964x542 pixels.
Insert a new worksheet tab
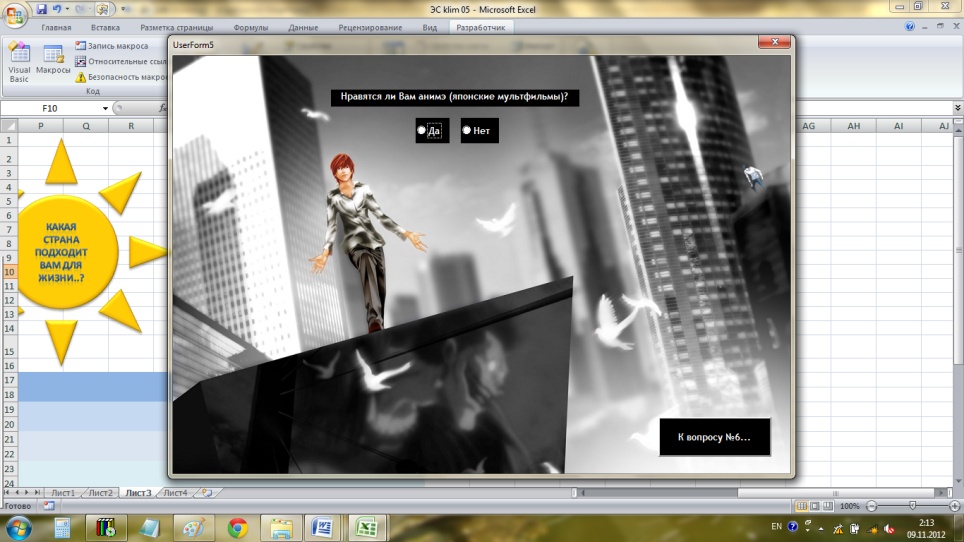pyautogui.click(x=207, y=493)
